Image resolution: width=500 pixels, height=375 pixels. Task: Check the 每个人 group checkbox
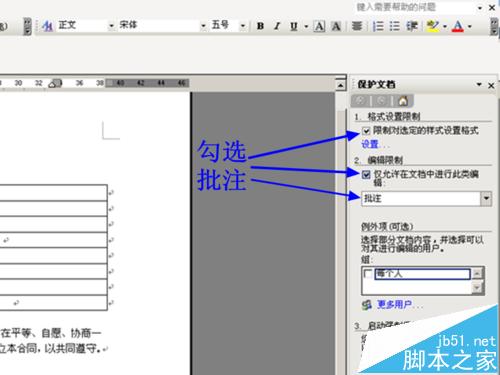(368, 274)
